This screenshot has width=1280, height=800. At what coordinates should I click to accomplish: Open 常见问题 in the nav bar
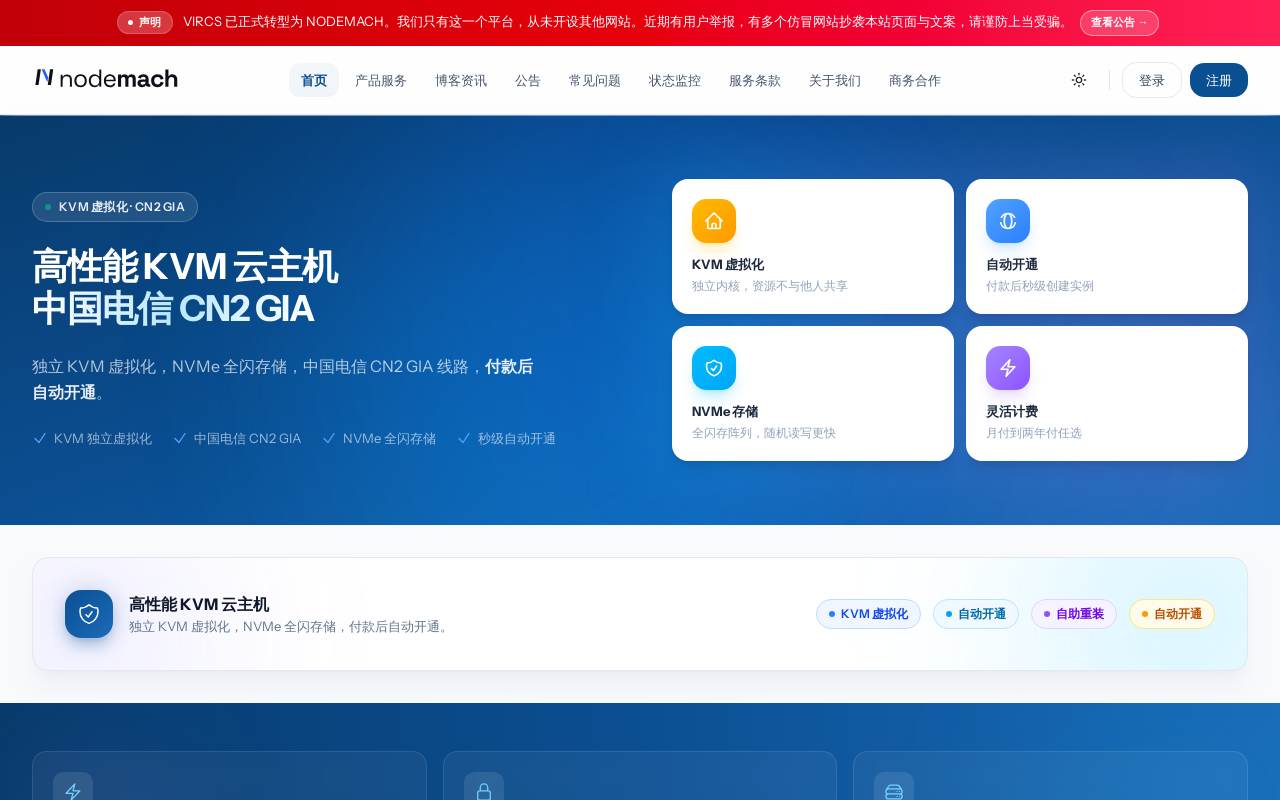(x=595, y=80)
